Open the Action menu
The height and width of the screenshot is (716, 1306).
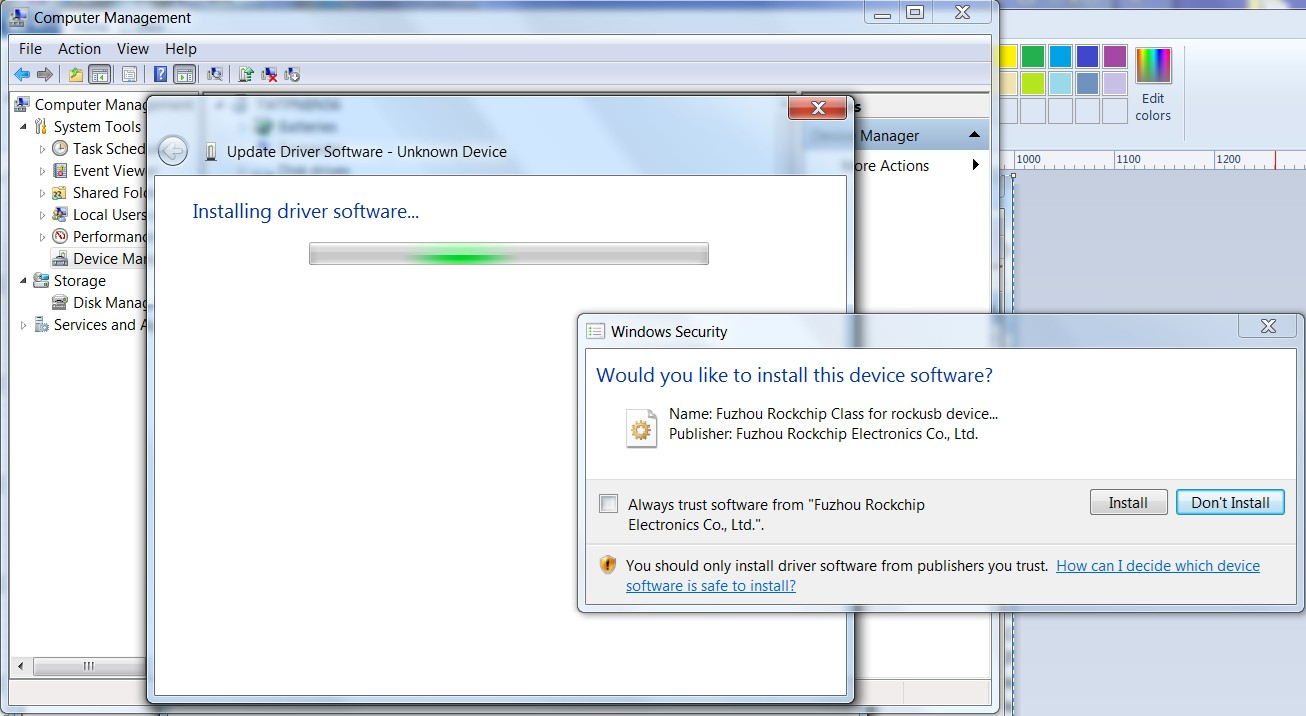click(79, 48)
